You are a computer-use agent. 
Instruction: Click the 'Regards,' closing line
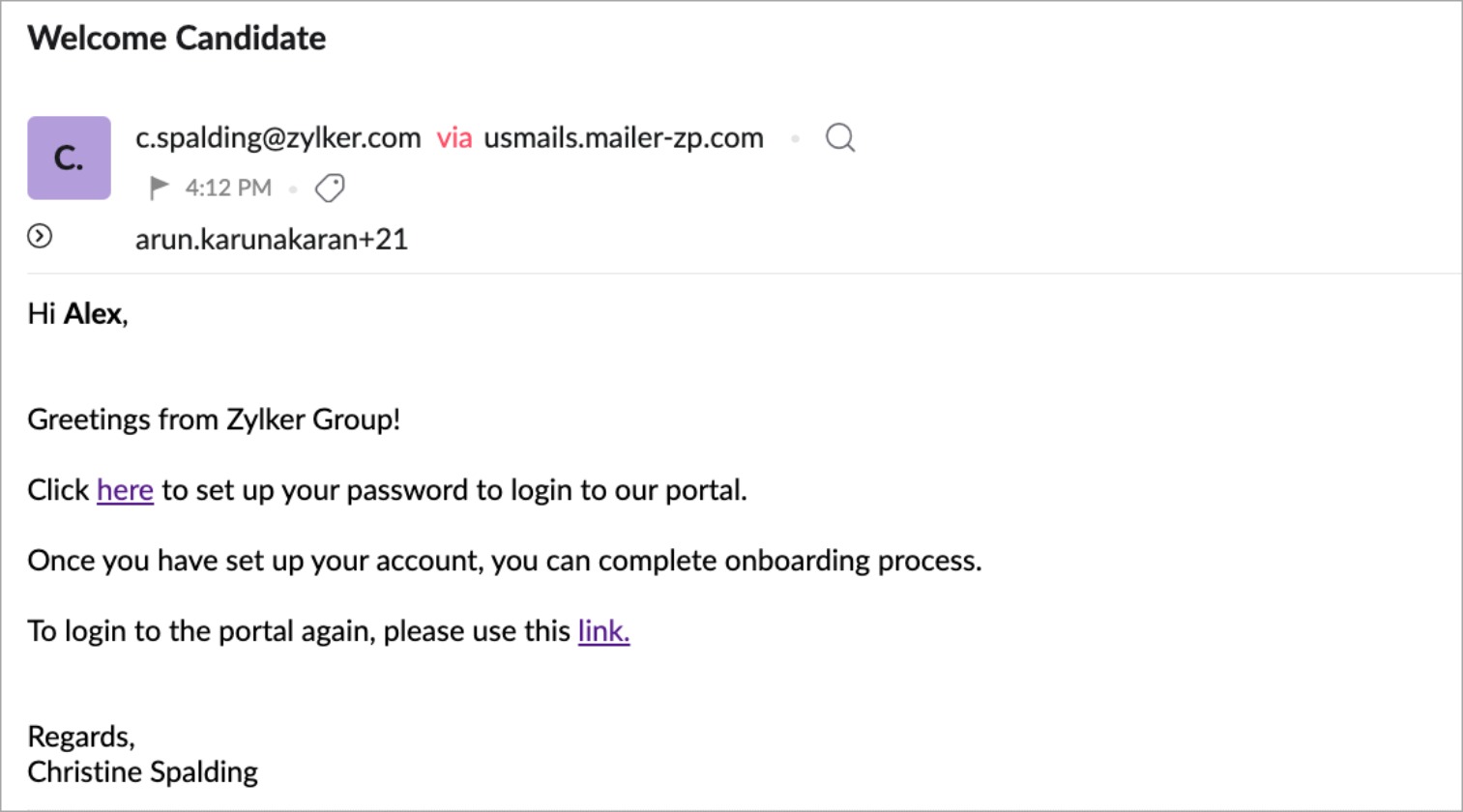pos(81,738)
